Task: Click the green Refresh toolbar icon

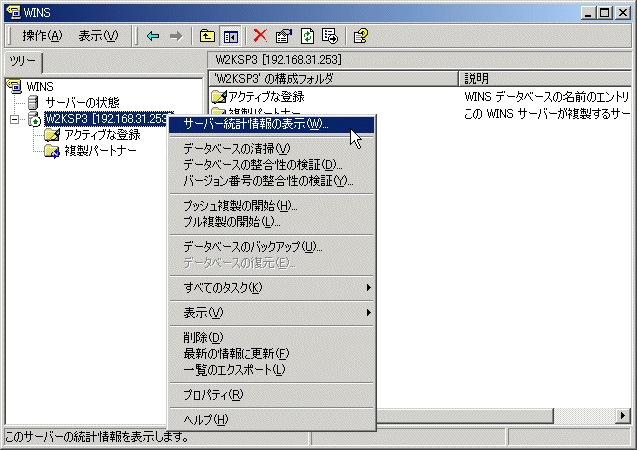Action: coord(307,36)
